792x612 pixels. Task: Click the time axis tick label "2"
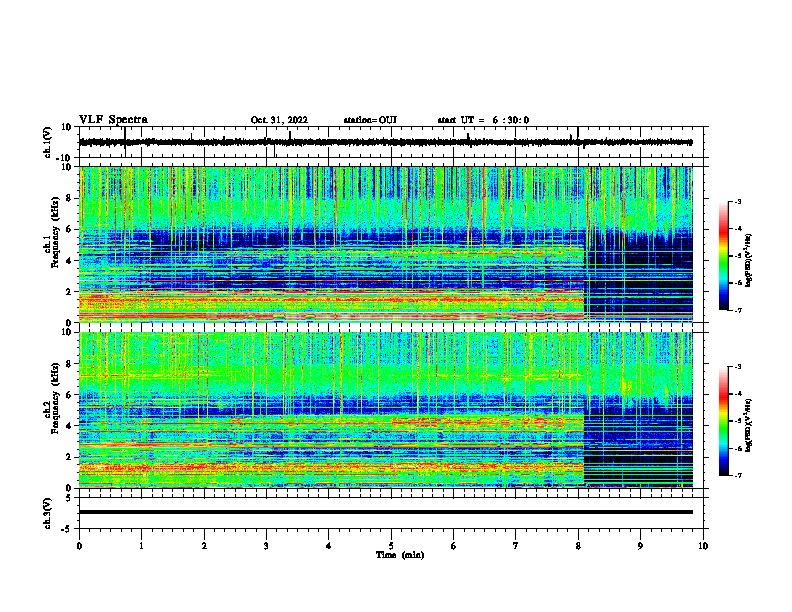coord(204,546)
